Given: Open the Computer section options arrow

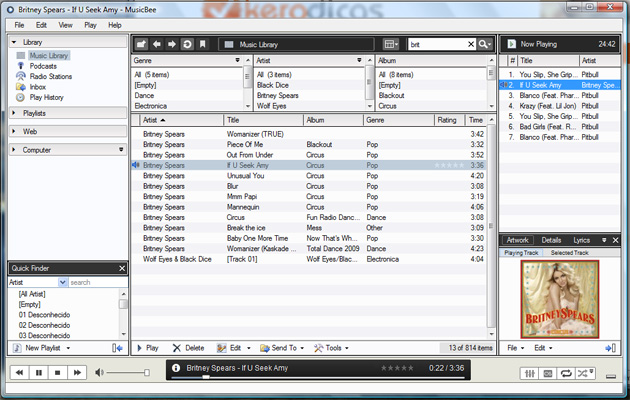Looking at the screenshot, I should [121, 149].
